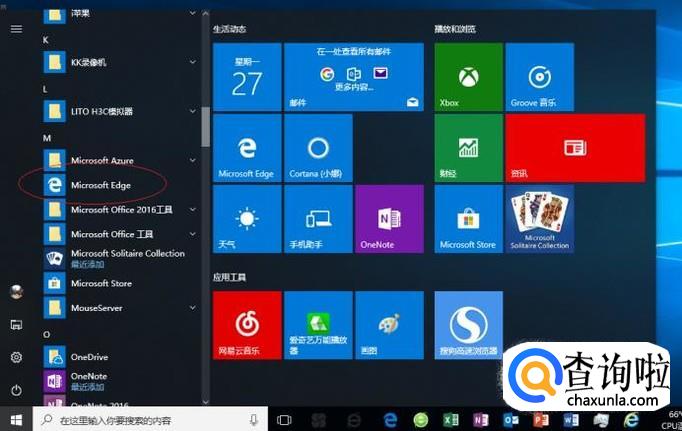Click the 天气 weather tile

point(246,219)
